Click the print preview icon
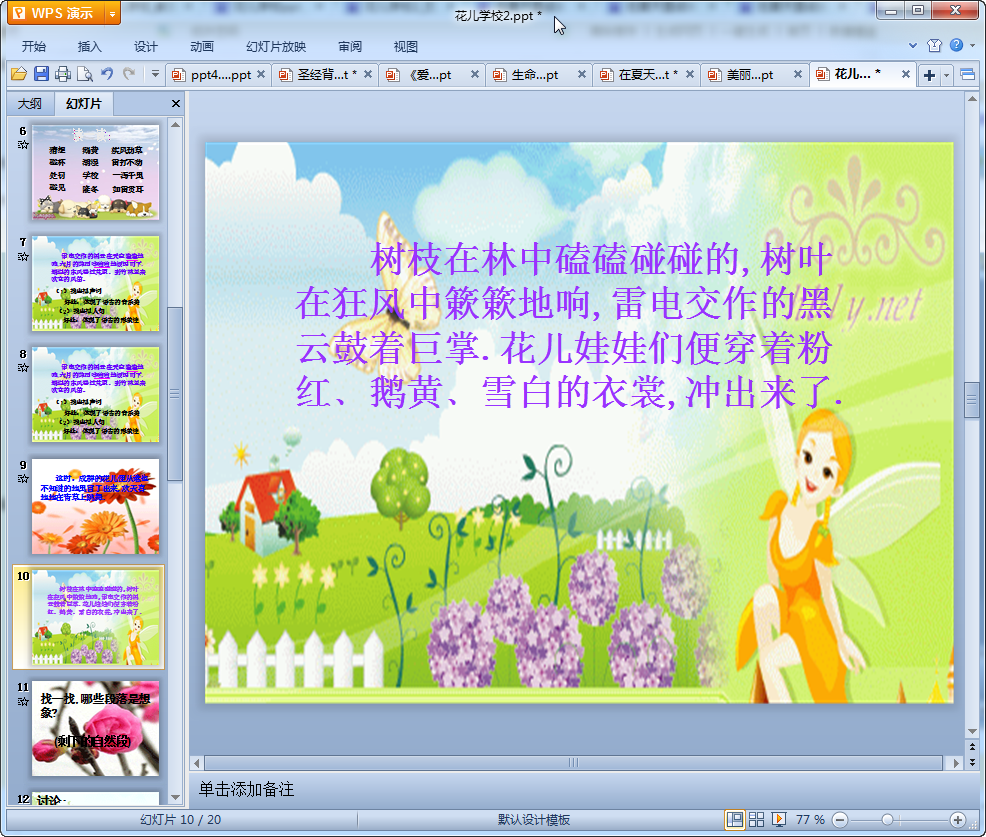Screen dimensions: 986x837 point(85,74)
